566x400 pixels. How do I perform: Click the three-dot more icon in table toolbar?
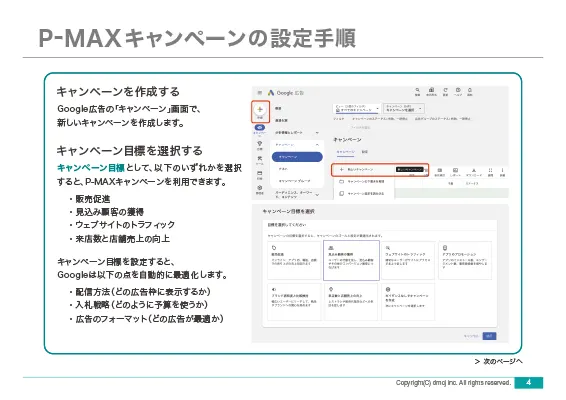click(502, 170)
